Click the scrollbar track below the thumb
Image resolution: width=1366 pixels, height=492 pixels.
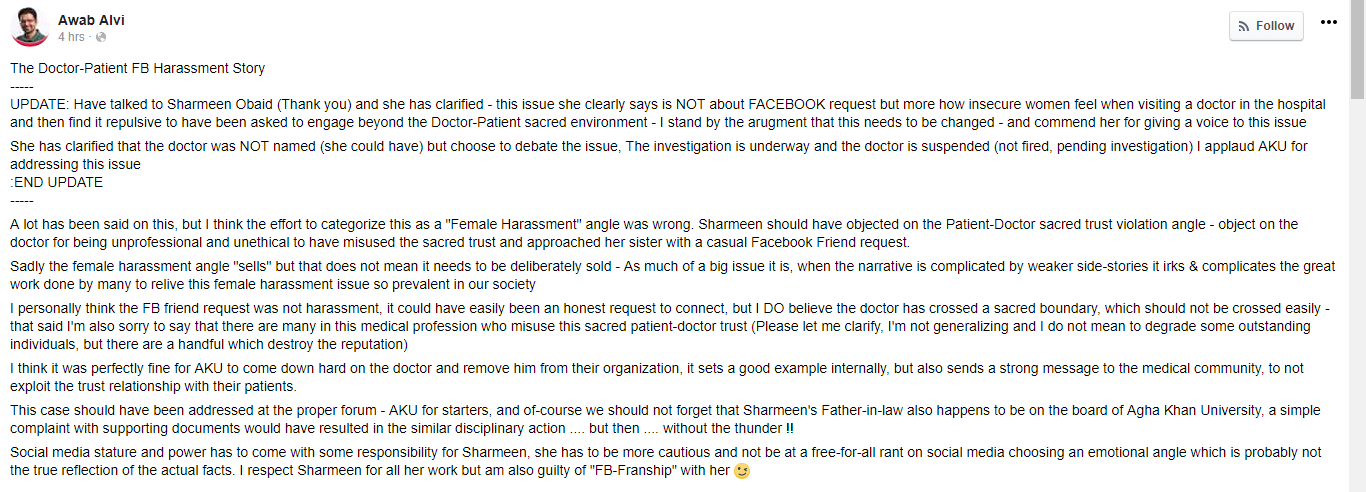[1357, 300]
